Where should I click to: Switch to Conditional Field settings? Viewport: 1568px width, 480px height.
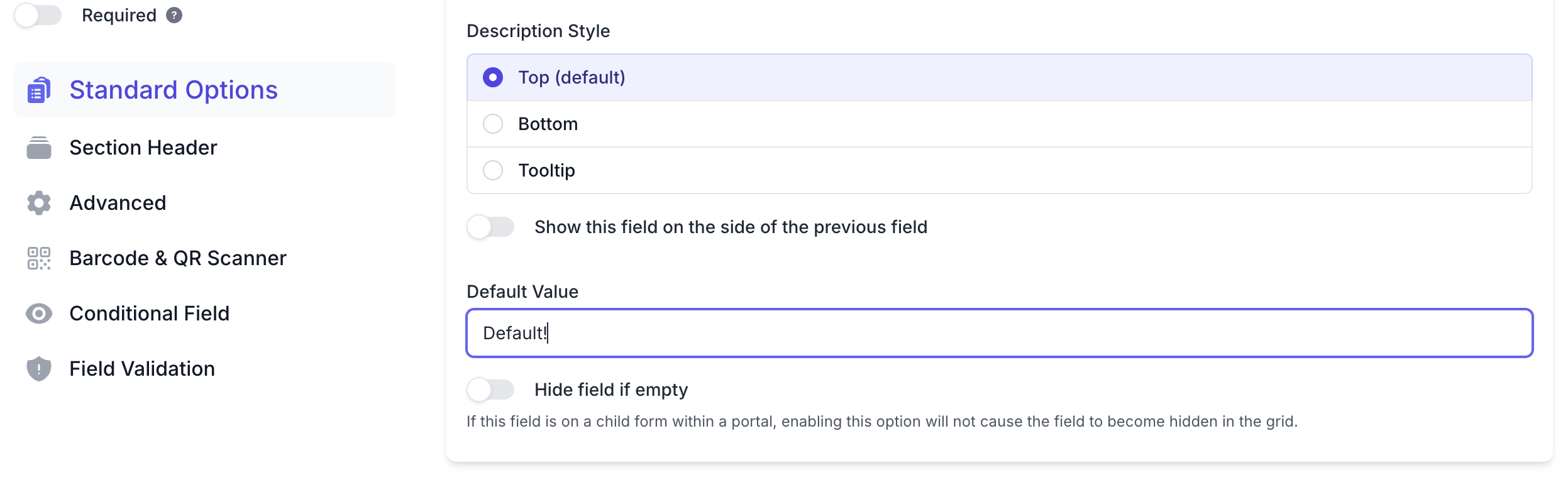point(149,314)
